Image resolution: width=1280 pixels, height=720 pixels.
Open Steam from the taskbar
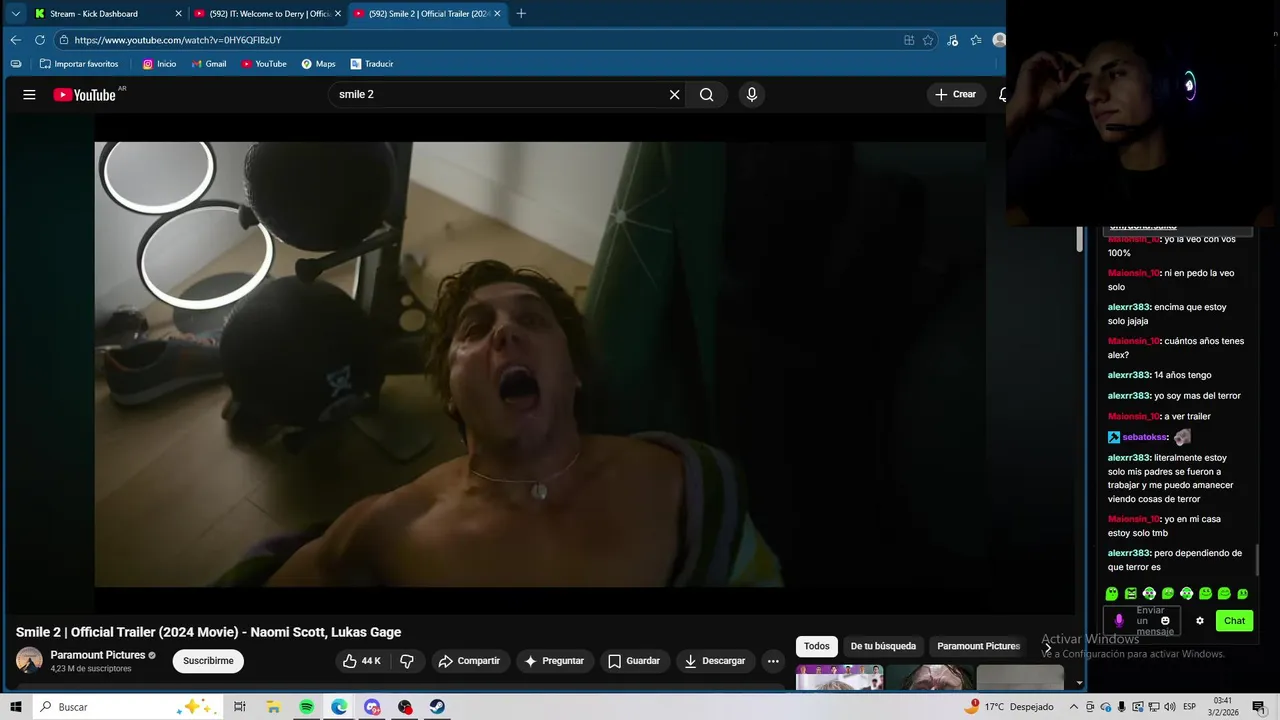click(x=438, y=707)
